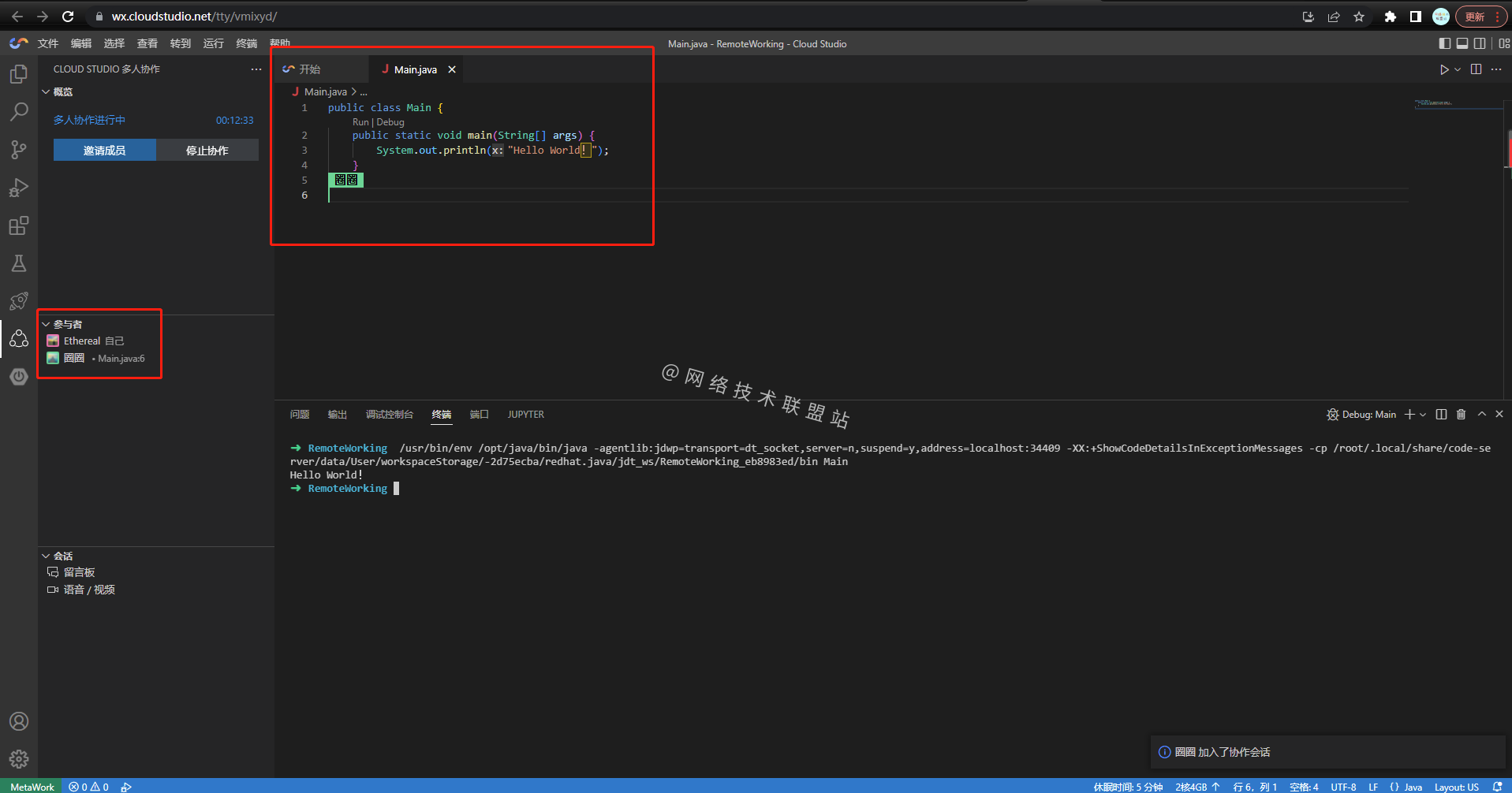
Task: Open browser extensions puzzle icon
Action: coord(1390,17)
